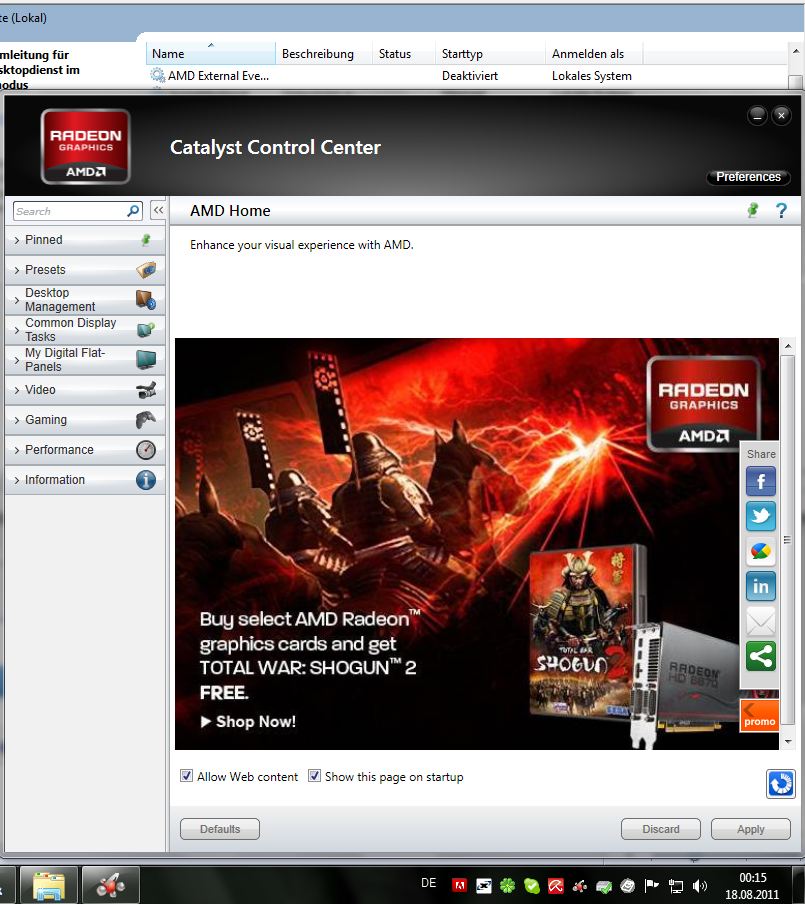Click the Google Buzz share icon

761,551
